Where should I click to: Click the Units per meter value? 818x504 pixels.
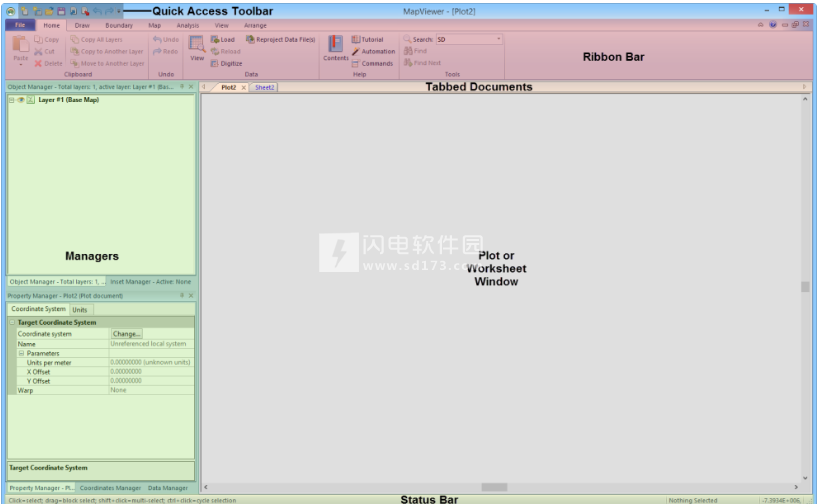tap(151, 363)
